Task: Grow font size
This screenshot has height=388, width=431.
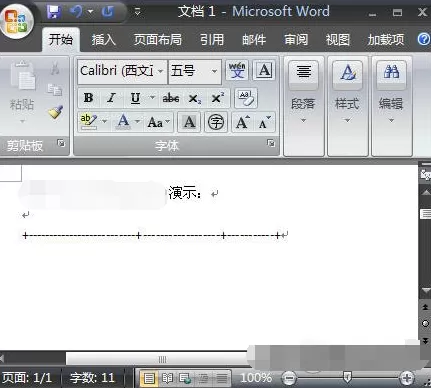Action: point(242,122)
